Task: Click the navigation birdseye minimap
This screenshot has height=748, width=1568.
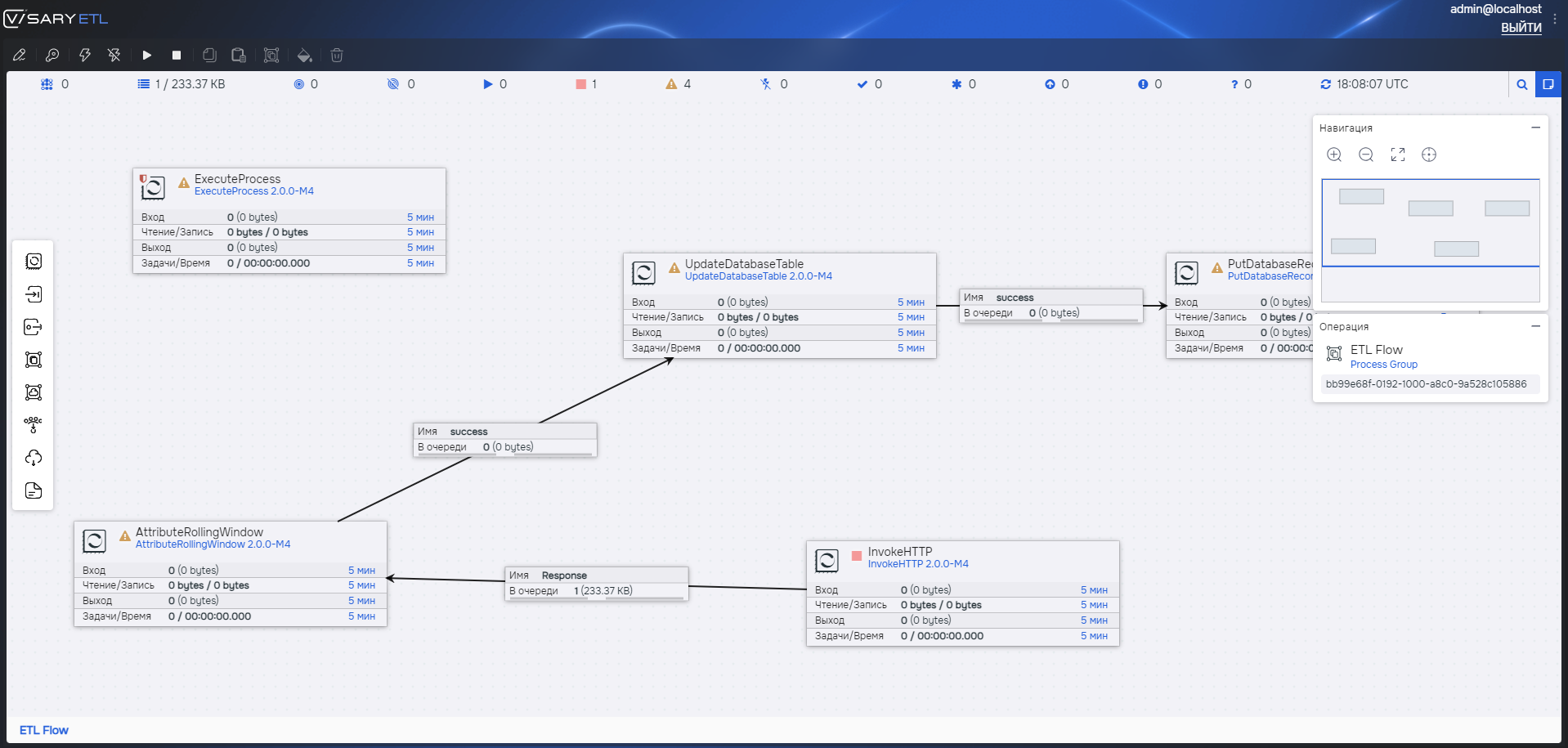Action: tap(1431, 240)
